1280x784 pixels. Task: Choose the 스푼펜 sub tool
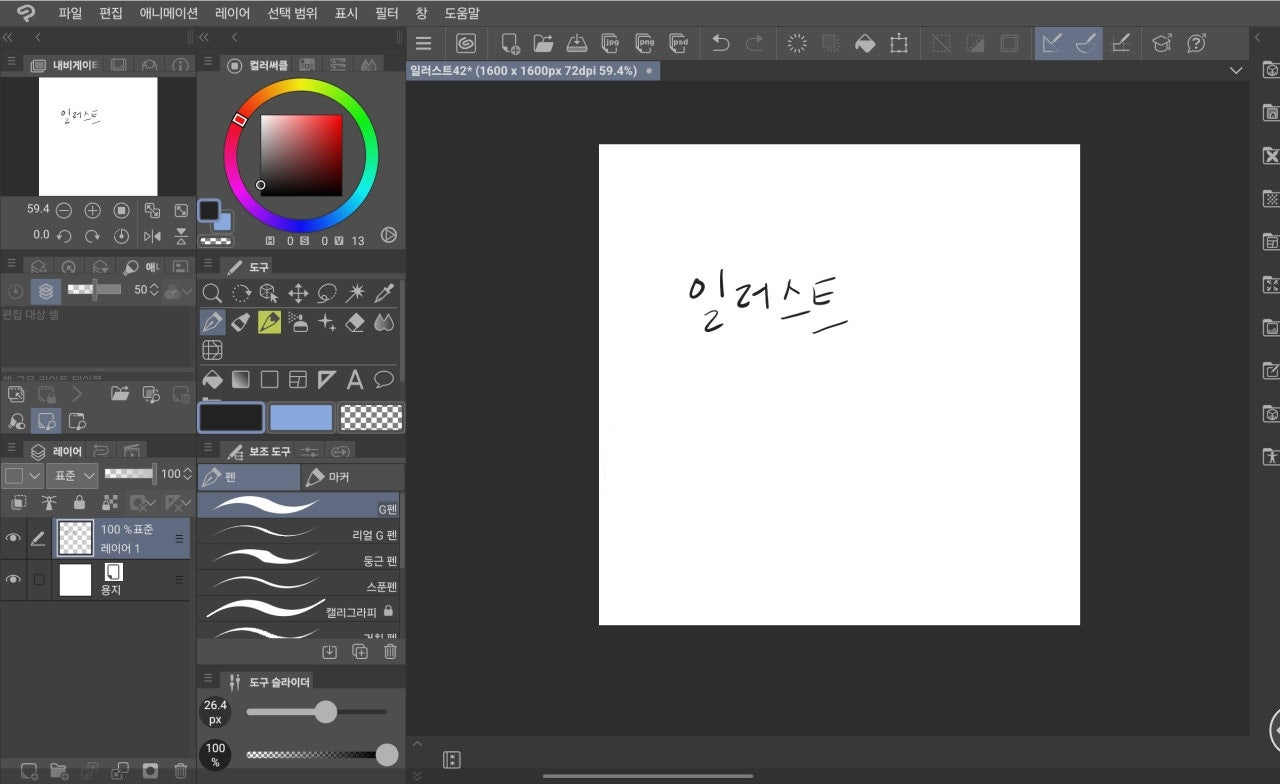point(298,586)
